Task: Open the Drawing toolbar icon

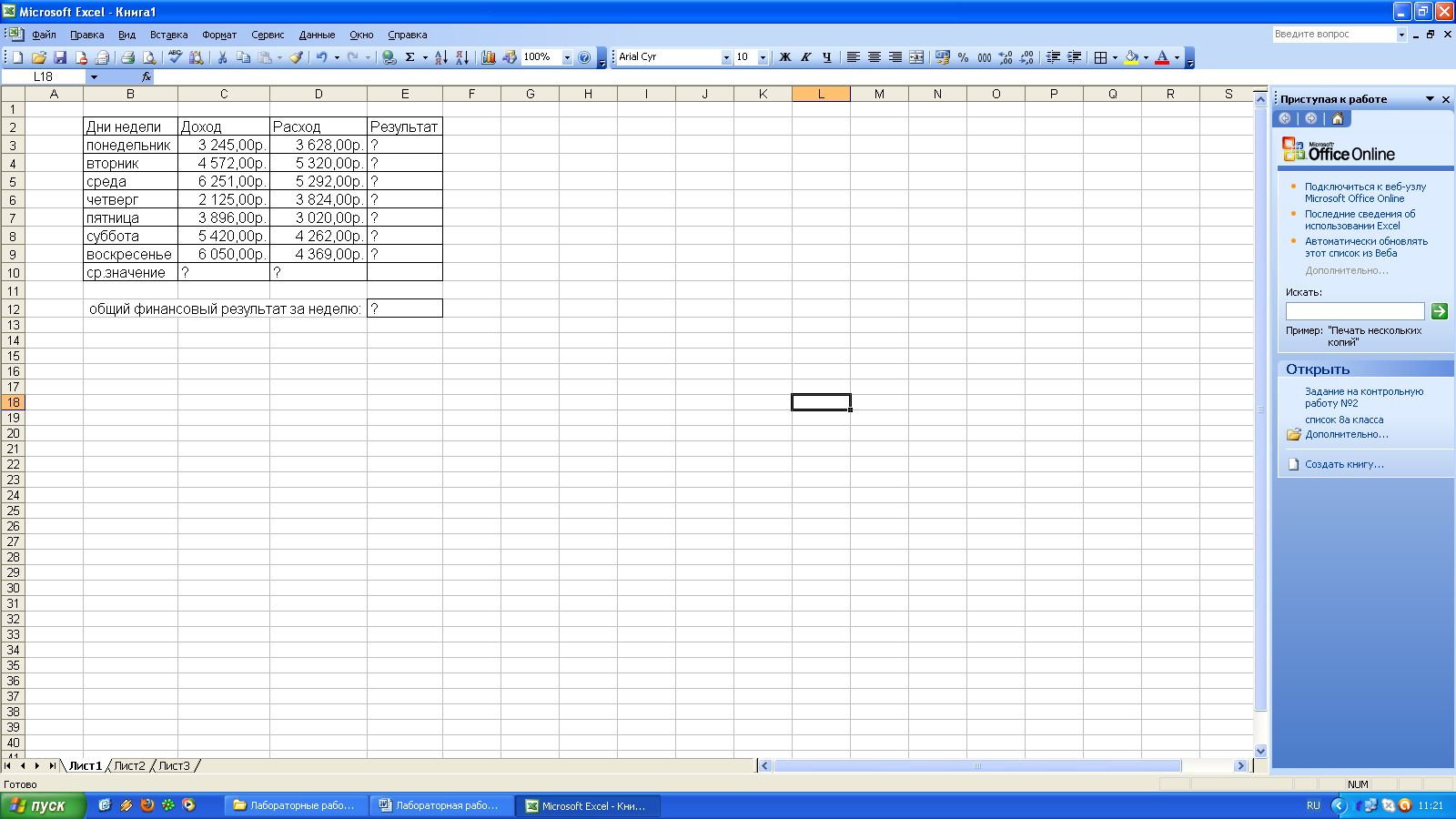Action: [x=510, y=57]
